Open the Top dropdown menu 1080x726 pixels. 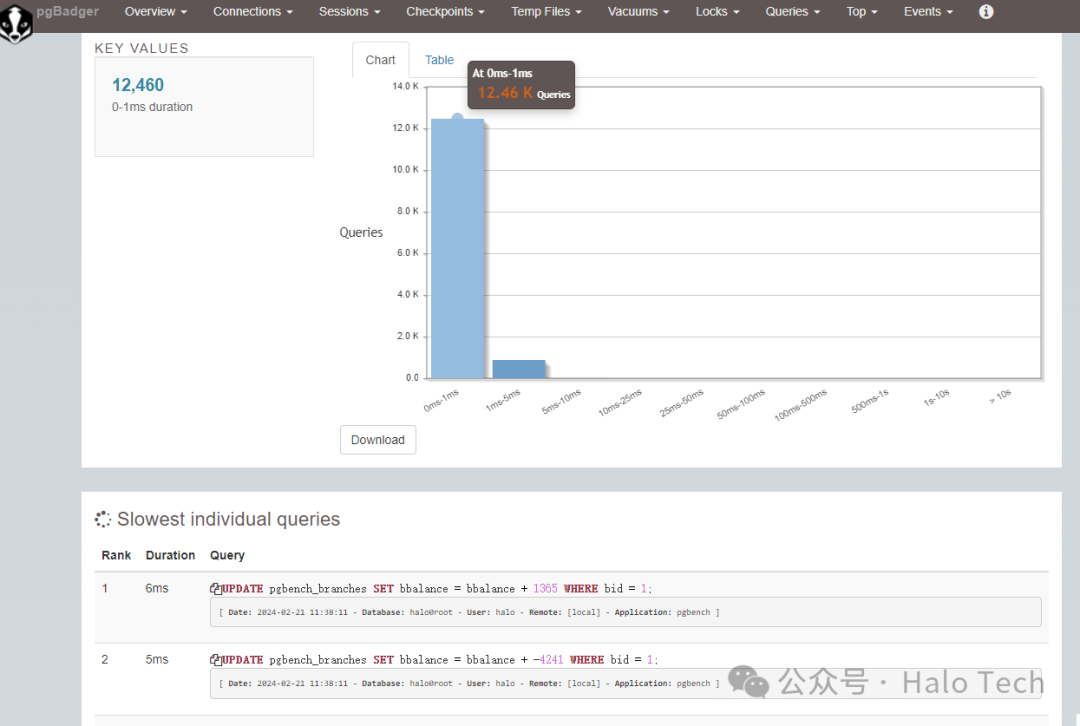tap(862, 12)
